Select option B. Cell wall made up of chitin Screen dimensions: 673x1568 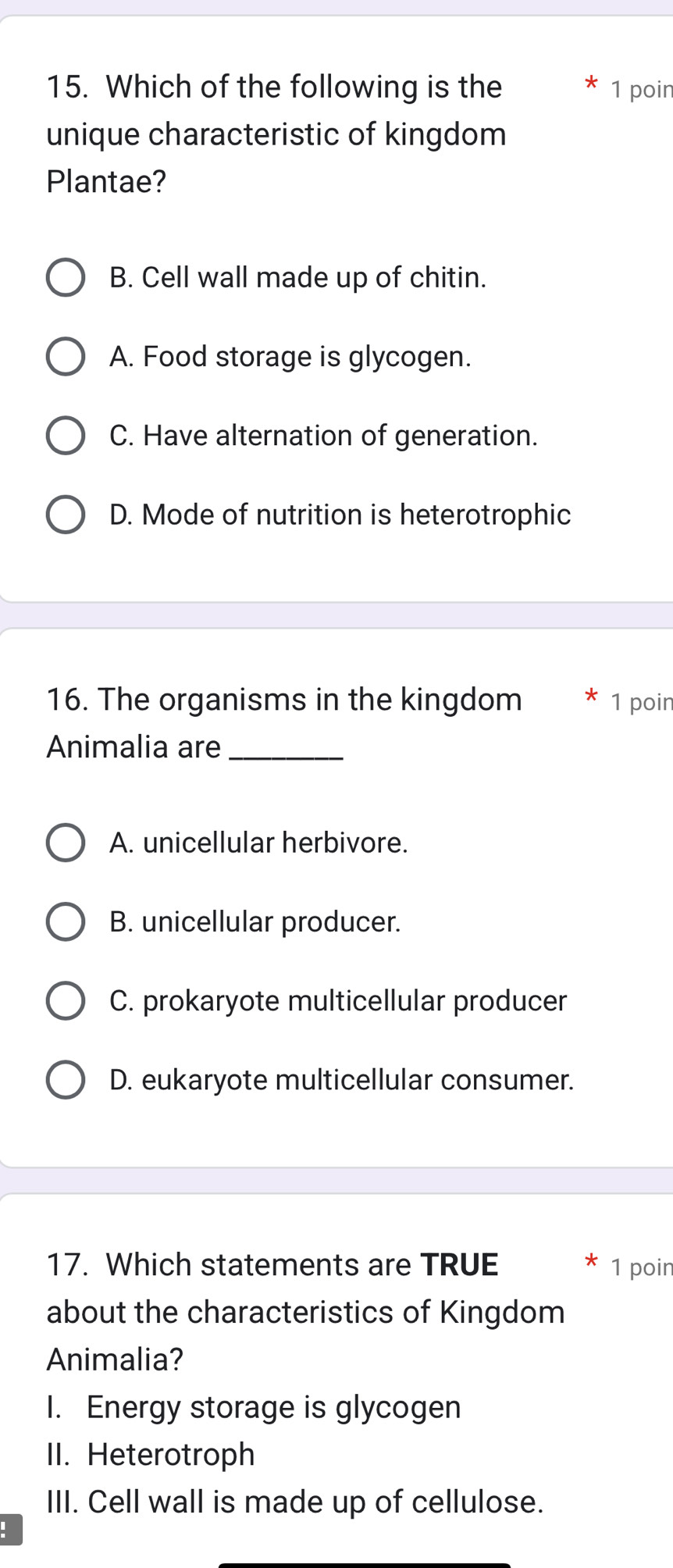65,276
